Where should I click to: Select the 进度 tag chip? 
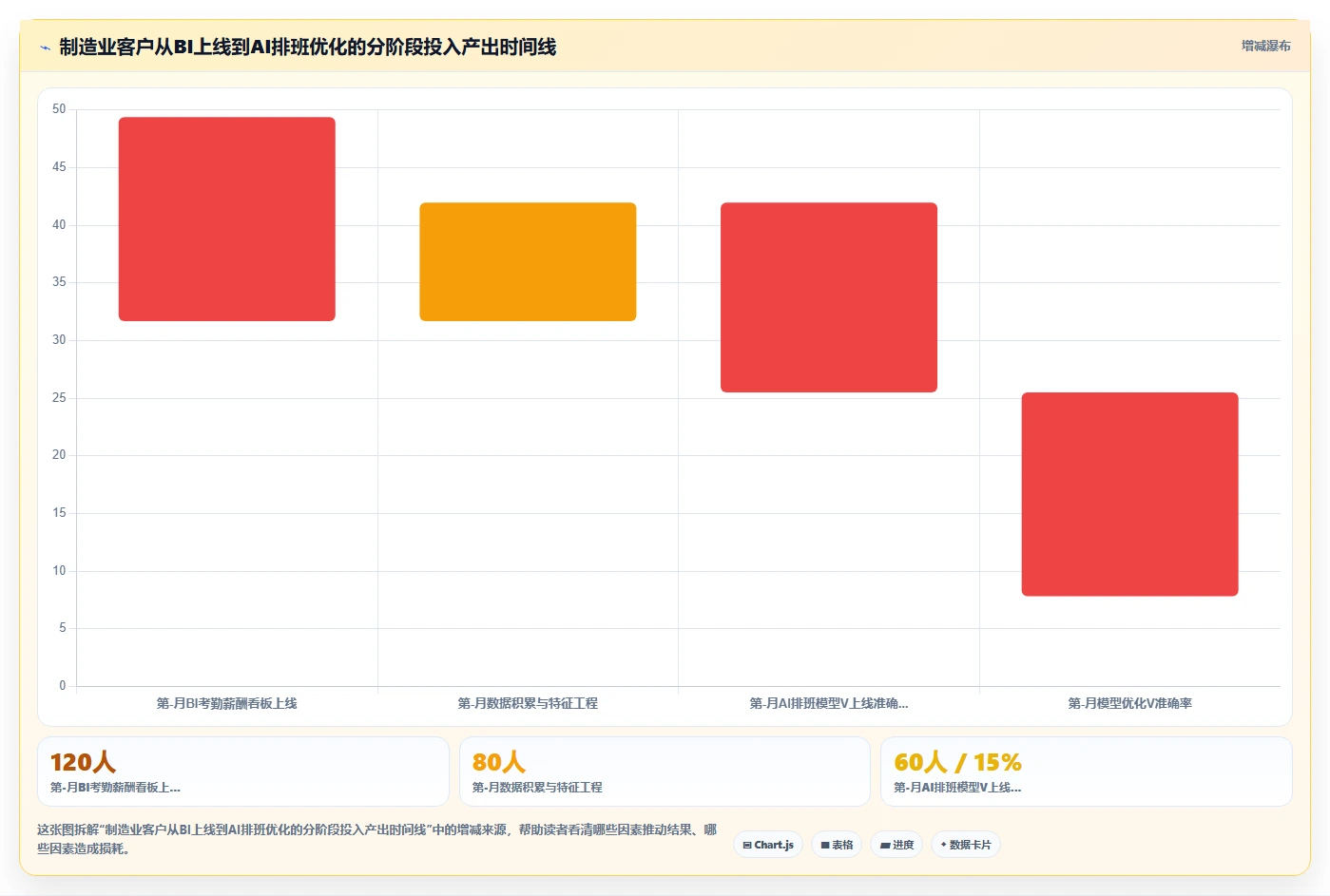point(896,845)
